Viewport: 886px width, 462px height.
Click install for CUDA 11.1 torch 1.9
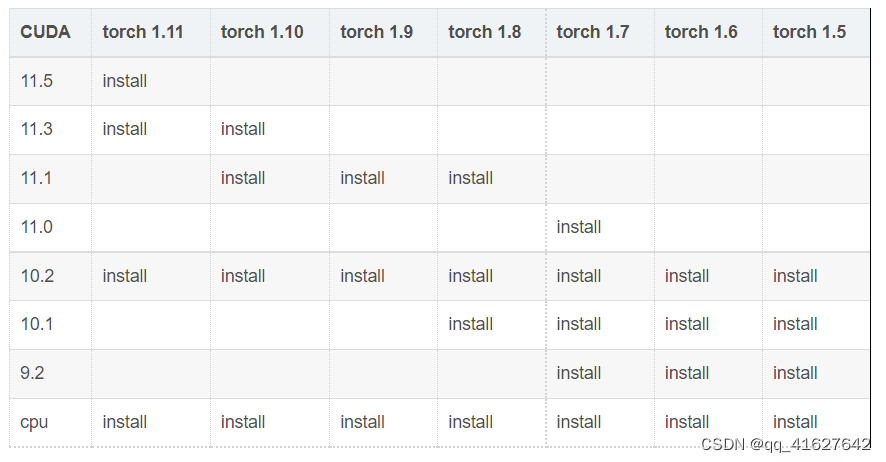362,178
